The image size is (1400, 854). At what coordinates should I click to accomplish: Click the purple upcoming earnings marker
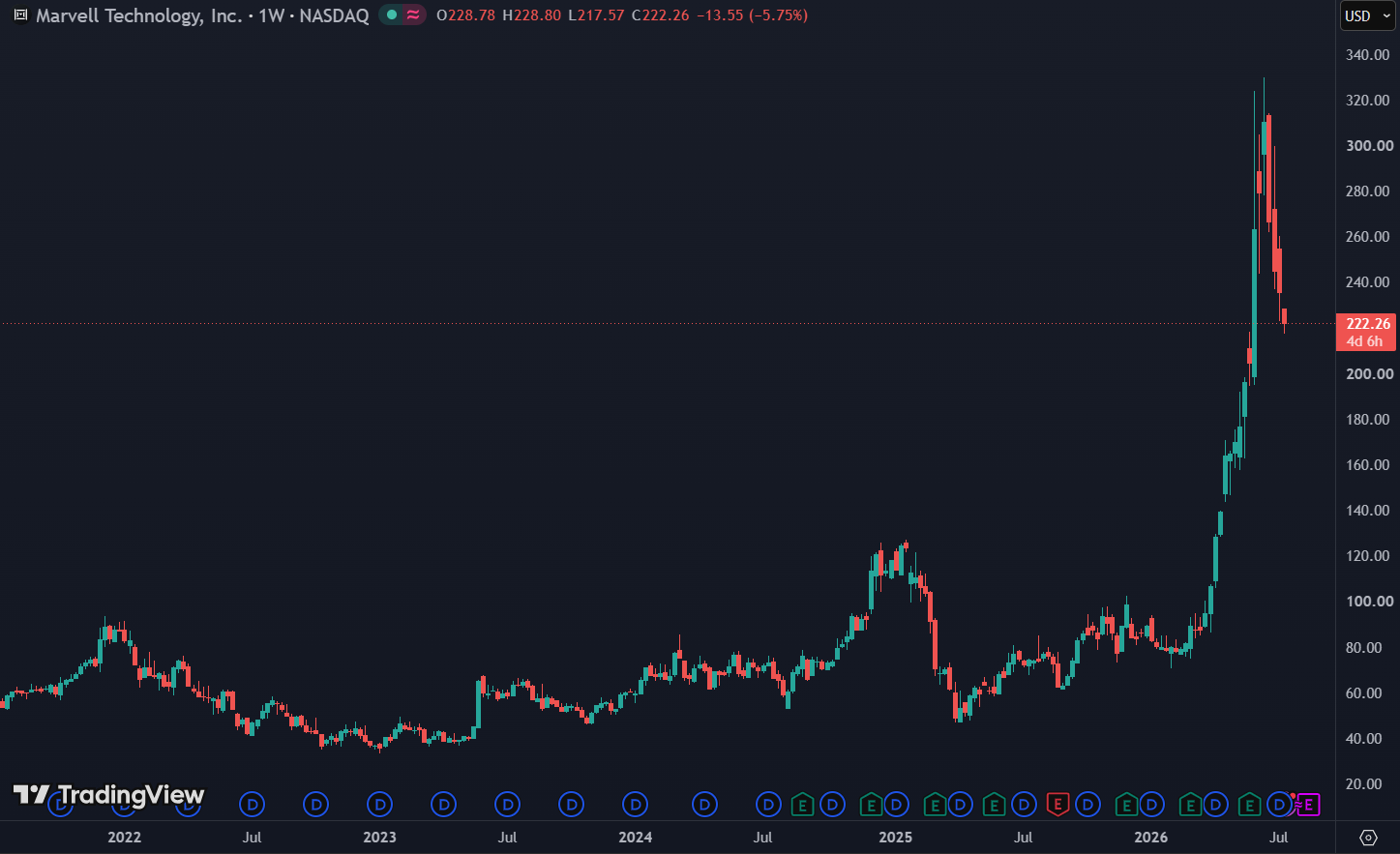coord(1309,804)
